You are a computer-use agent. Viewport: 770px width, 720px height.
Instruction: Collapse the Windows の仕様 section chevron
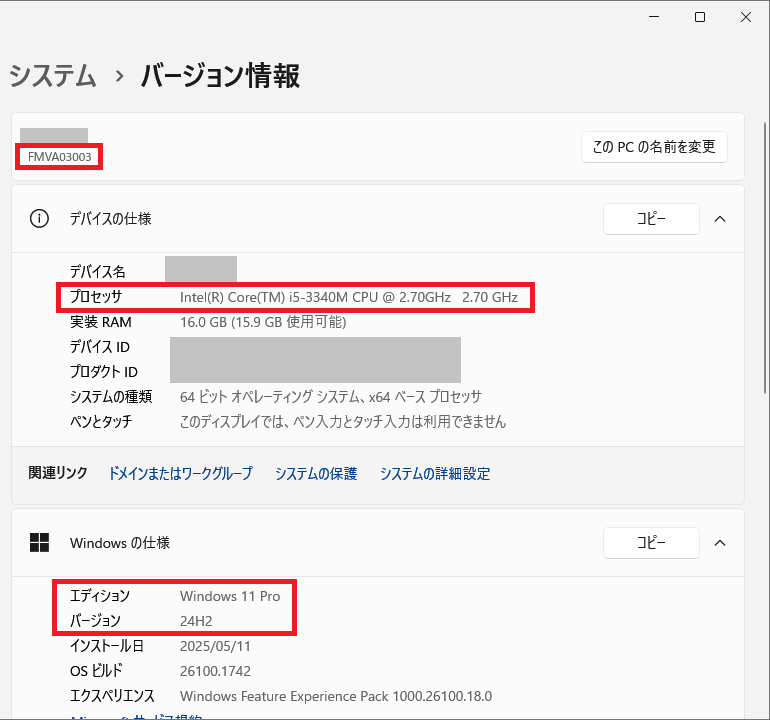pyautogui.click(x=720, y=543)
